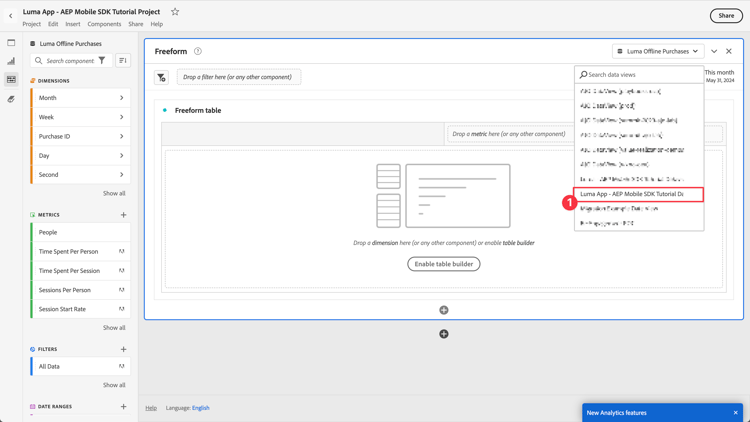Screen dimensions: 750x422
Task: Open the Components icon in left rail
Action: click(x=11, y=79)
